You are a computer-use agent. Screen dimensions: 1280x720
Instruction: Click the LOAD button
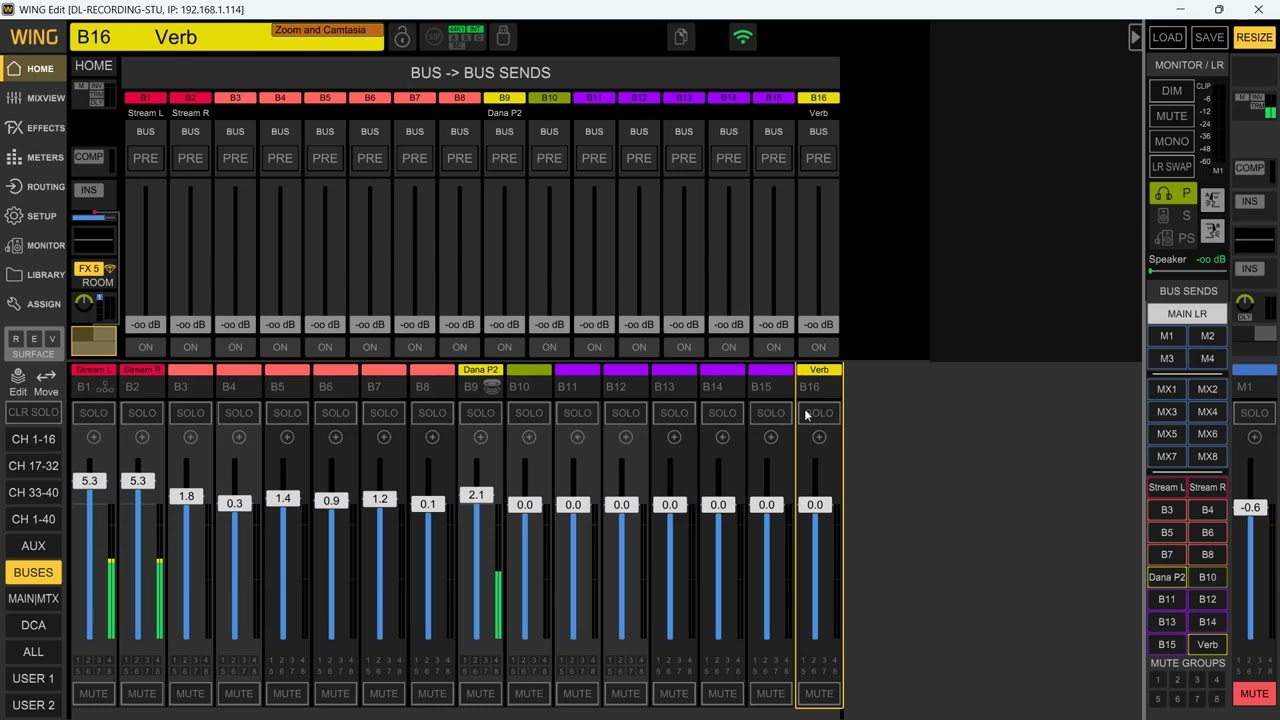click(1167, 37)
